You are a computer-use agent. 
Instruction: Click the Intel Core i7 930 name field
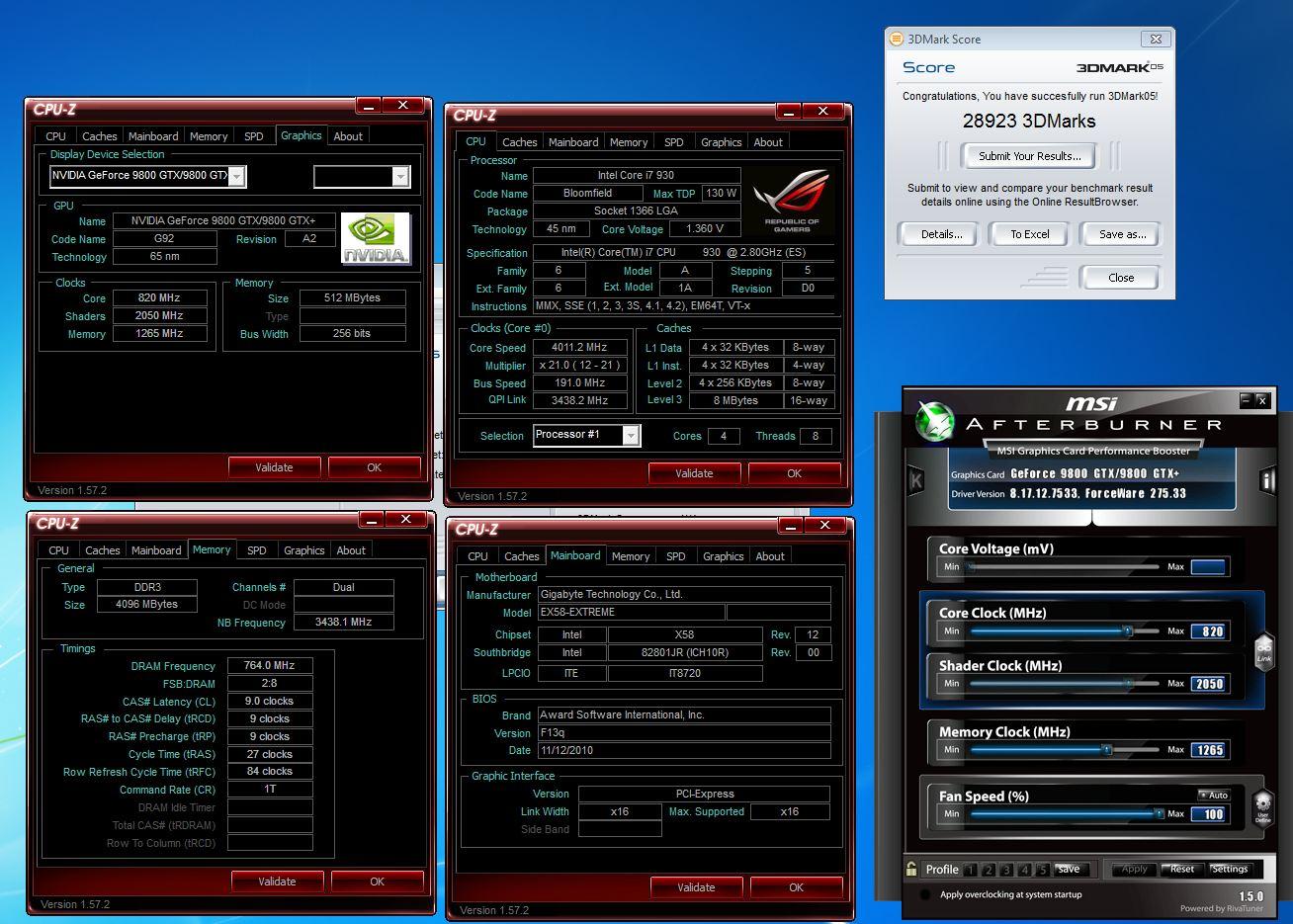pyautogui.click(x=636, y=176)
